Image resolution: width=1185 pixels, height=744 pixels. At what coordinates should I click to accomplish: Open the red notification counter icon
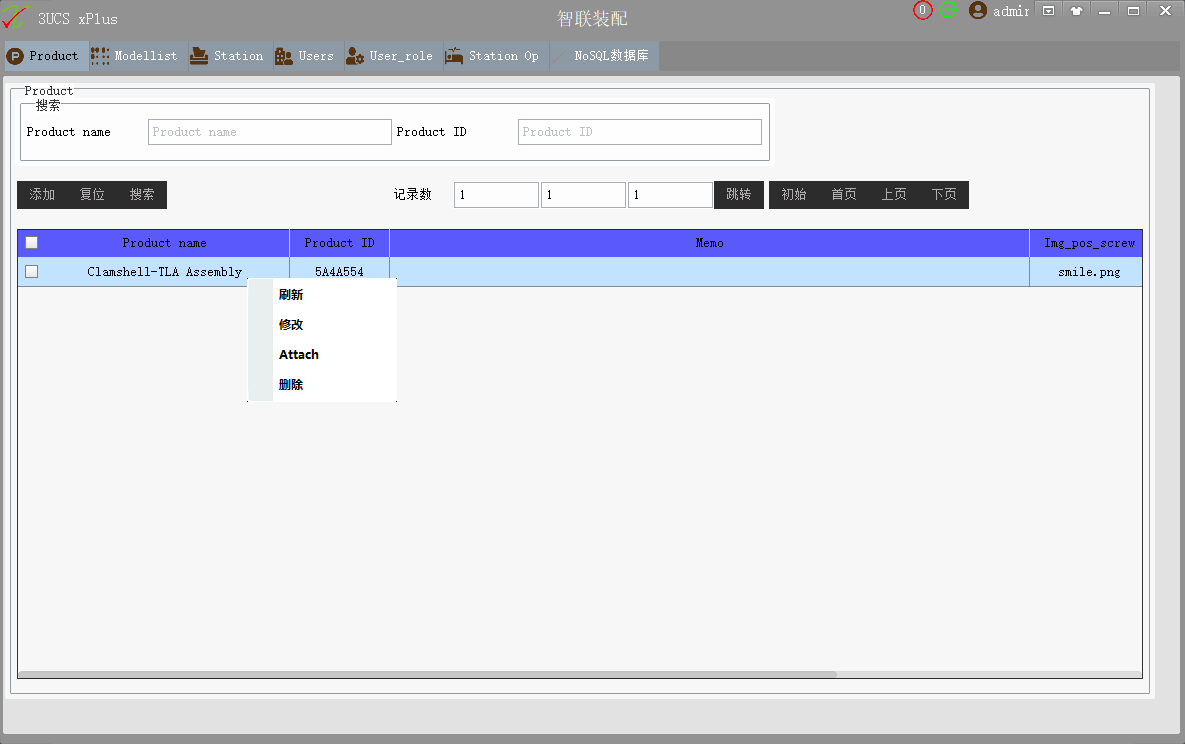click(922, 11)
